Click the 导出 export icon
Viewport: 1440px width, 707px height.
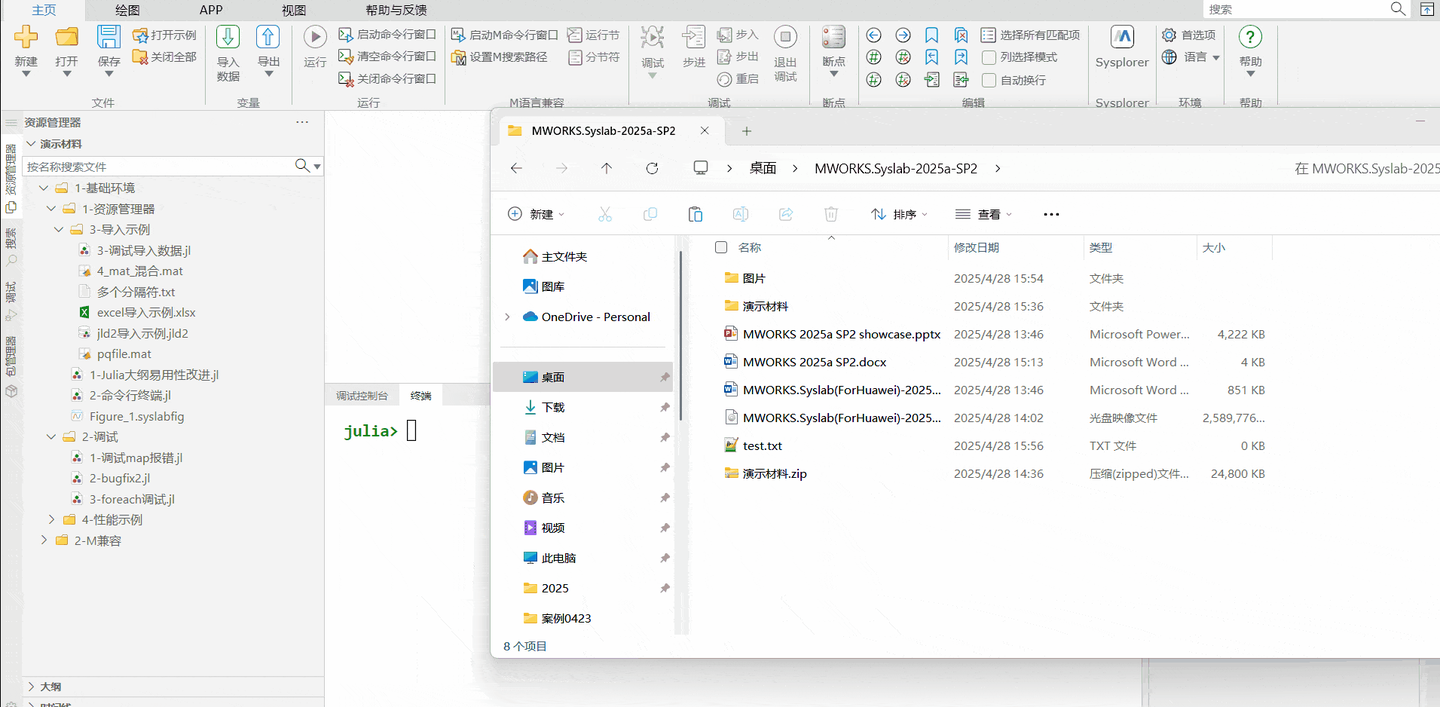click(x=268, y=38)
